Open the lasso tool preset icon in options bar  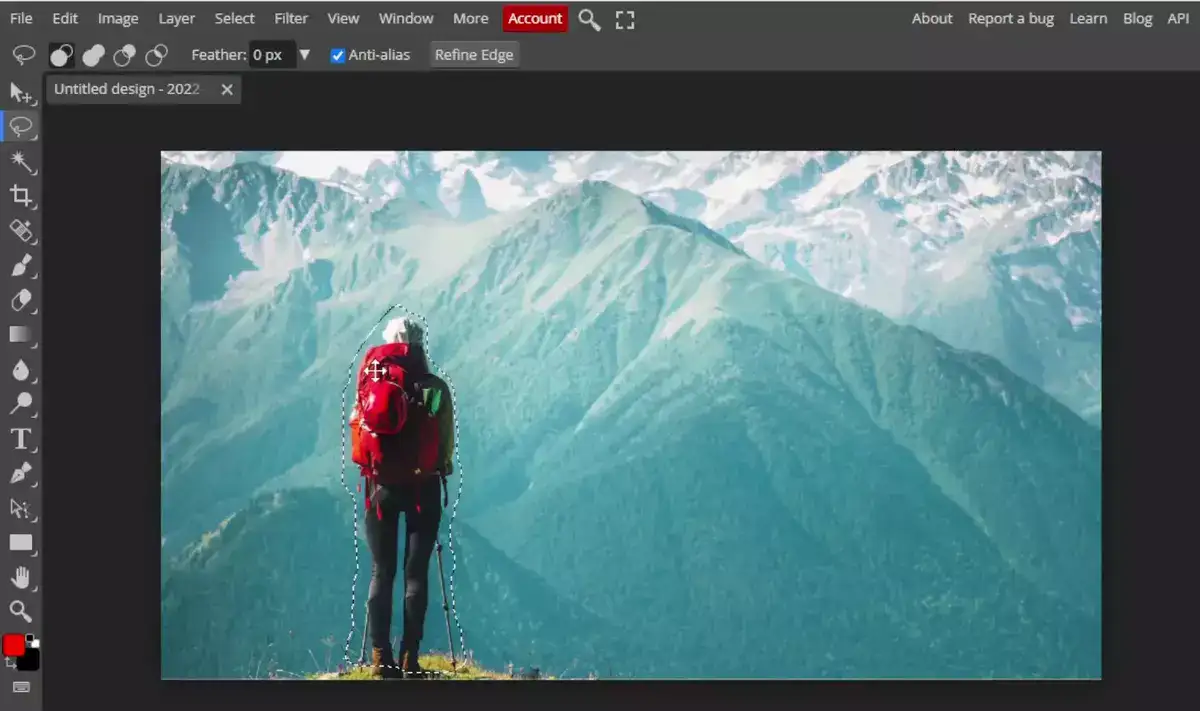tap(24, 55)
